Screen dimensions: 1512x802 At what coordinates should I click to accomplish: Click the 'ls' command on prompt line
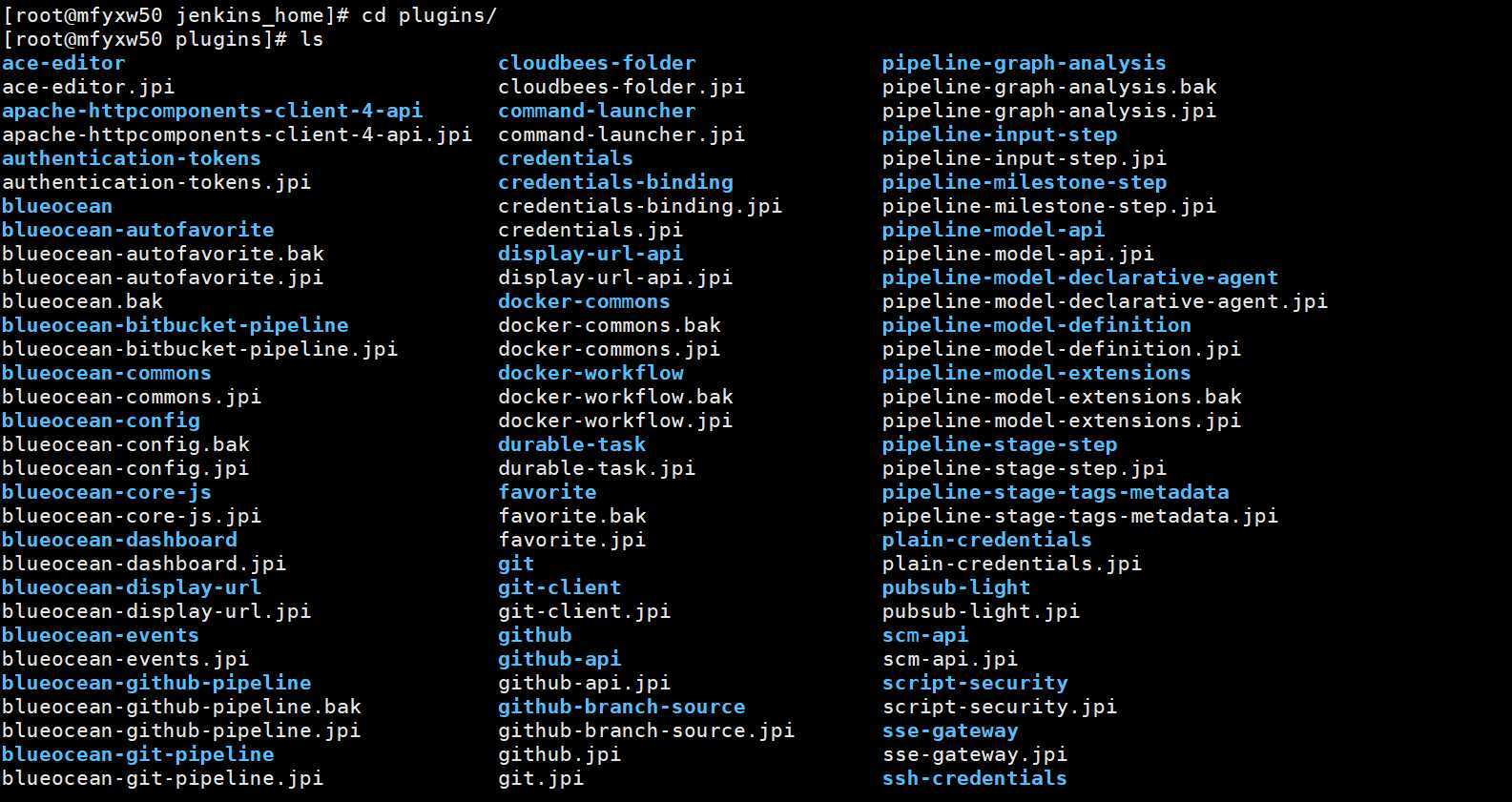(312, 39)
